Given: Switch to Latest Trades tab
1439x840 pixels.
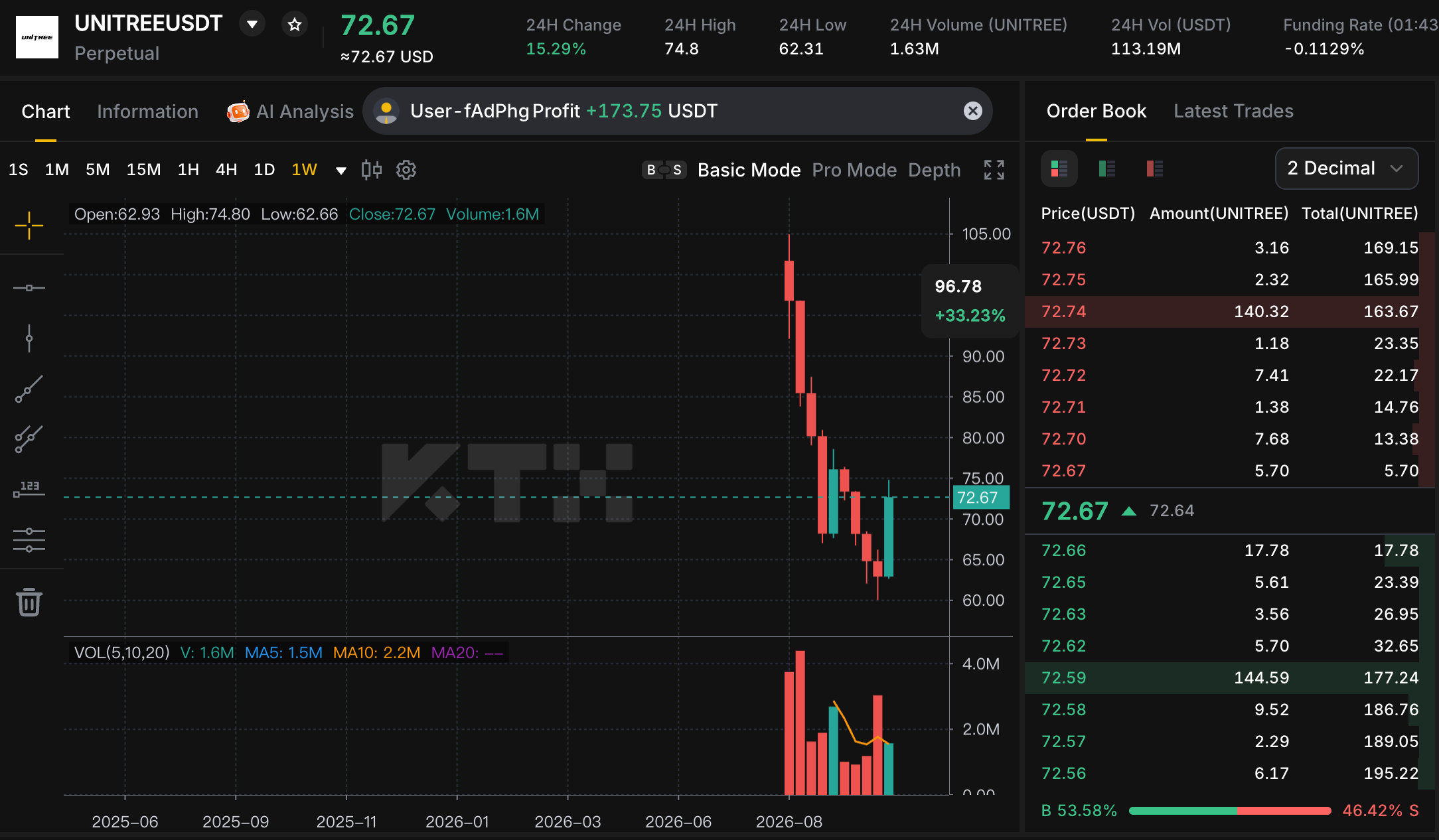Looking at the screenshot, I should tap(1234, 111).
